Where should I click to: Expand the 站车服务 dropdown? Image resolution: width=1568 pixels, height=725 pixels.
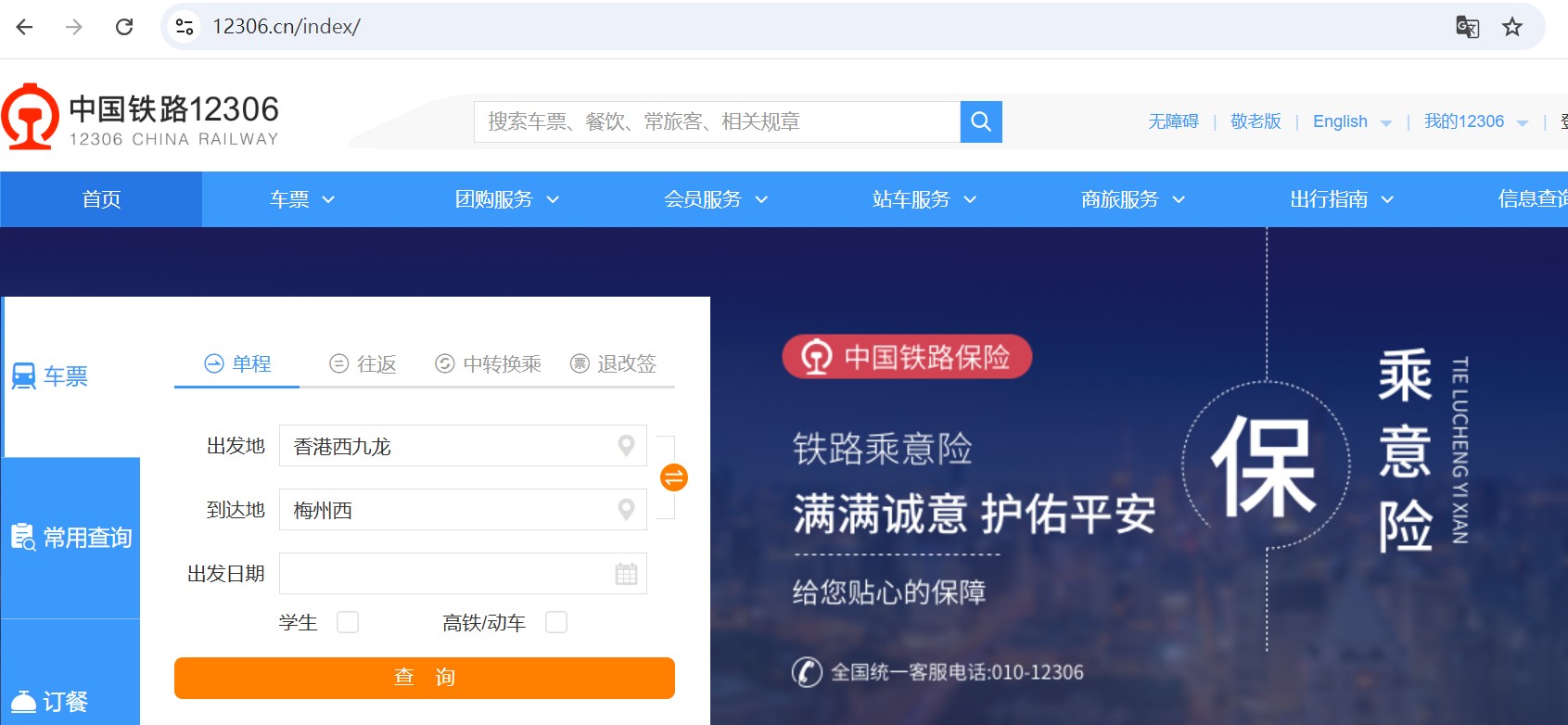[x=970, y=199]
